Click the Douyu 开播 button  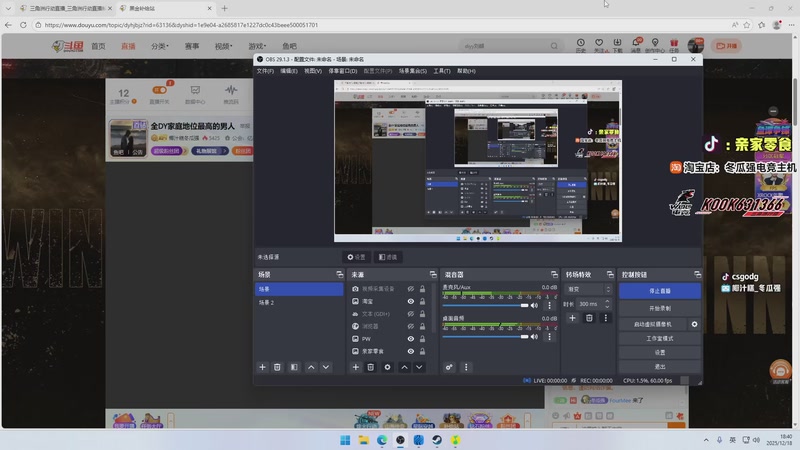coord(727,46)
